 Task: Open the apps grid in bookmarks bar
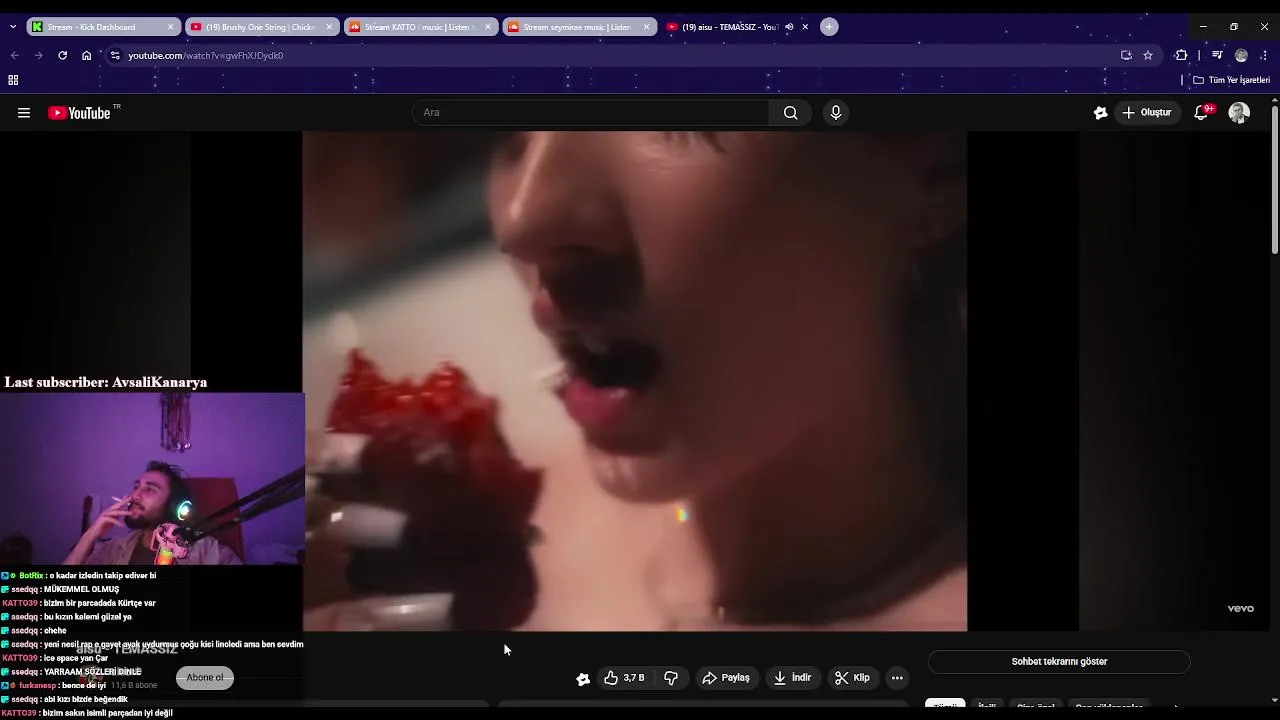(x=13, y=80)
